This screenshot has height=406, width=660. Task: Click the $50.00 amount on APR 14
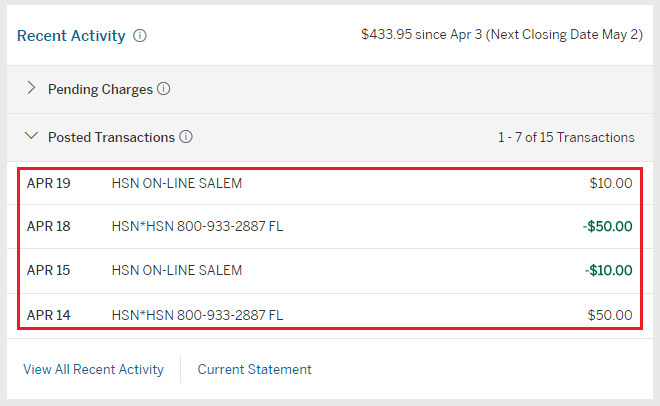pyautogui.click(x=610, y=314)
